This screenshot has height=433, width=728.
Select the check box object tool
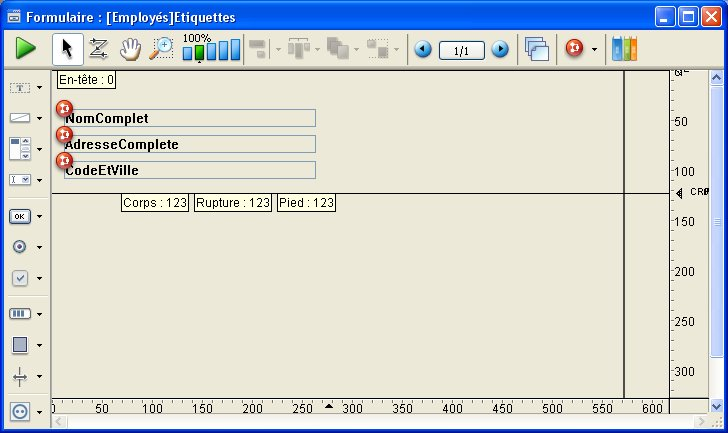[x=19, y=278]
